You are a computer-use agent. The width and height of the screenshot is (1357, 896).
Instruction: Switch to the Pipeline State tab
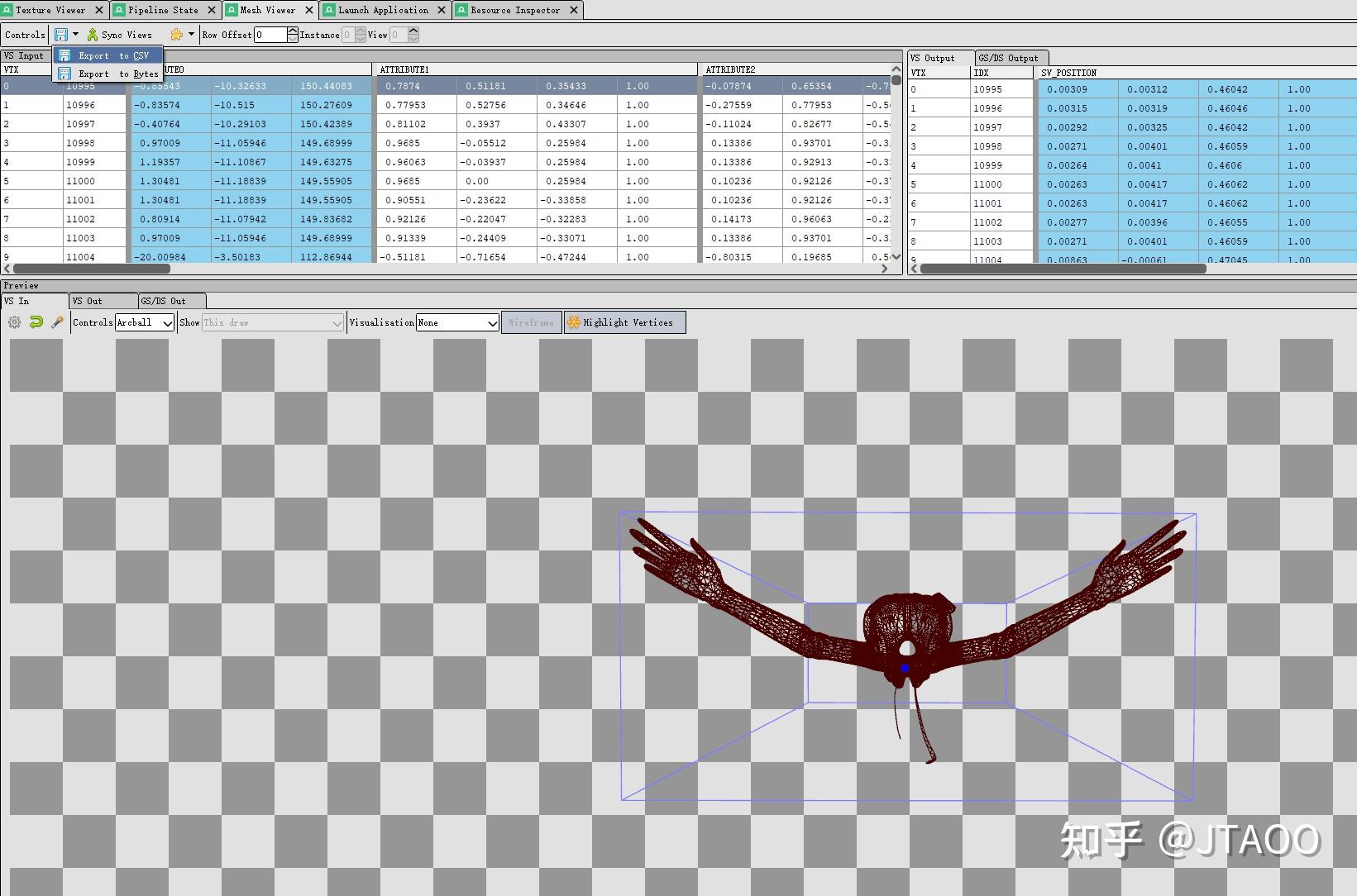[x=163, y=10]
